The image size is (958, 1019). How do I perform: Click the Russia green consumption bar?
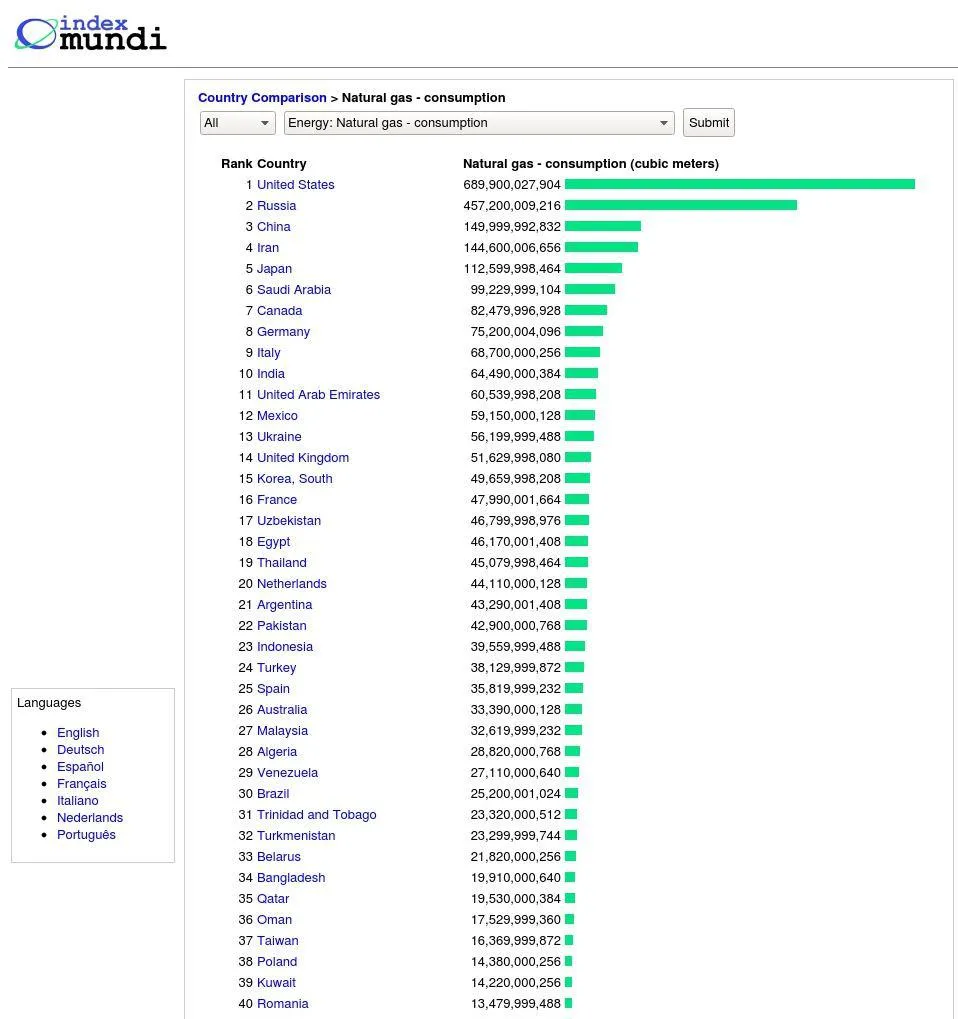click(680, 205)
